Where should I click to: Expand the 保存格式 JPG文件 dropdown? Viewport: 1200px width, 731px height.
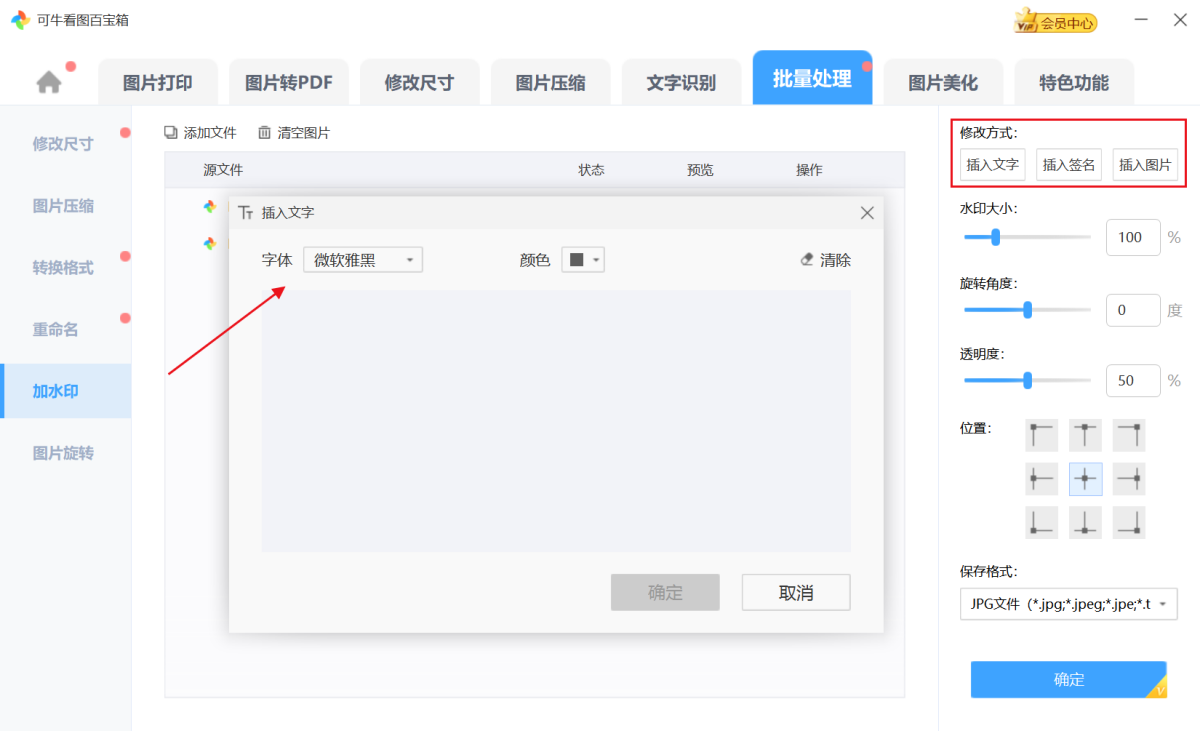(1068, 604)
